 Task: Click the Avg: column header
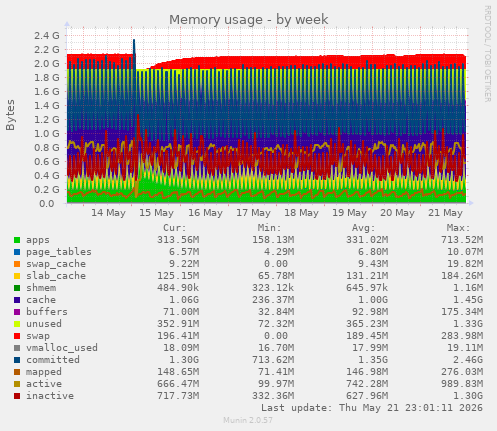(364, 228)
